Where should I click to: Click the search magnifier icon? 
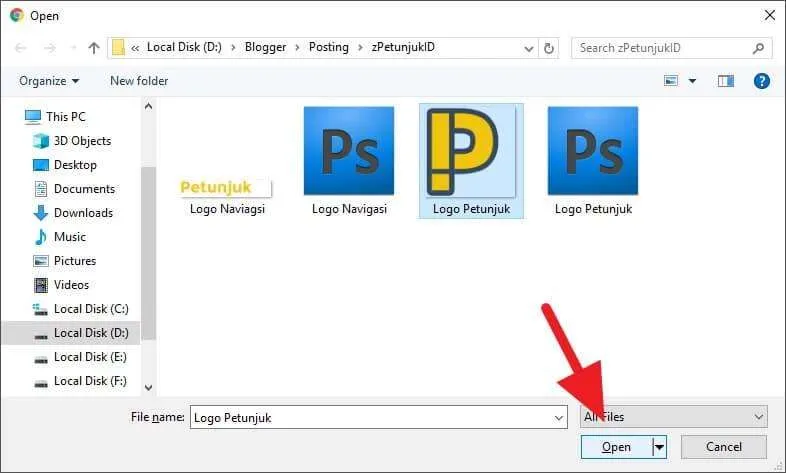pyautogui.click(x=758, y=48)
